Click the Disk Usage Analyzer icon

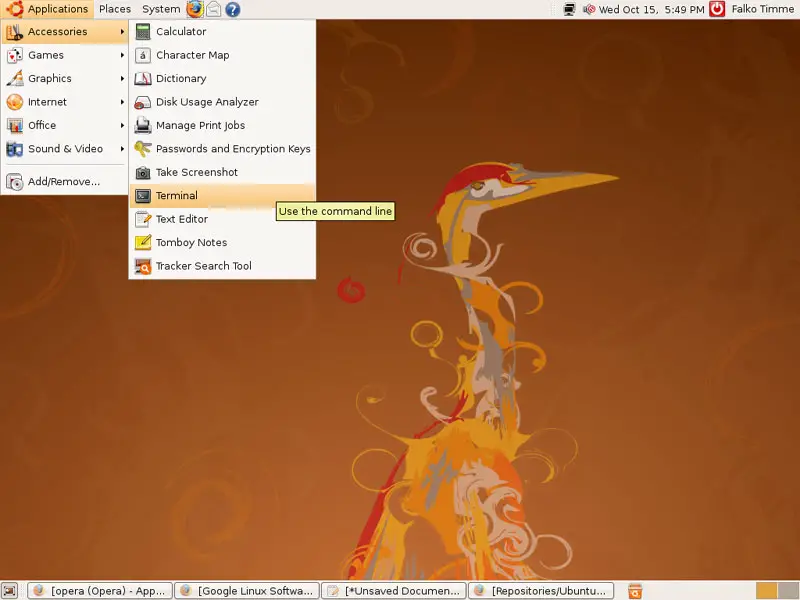(x=143, y=102)
